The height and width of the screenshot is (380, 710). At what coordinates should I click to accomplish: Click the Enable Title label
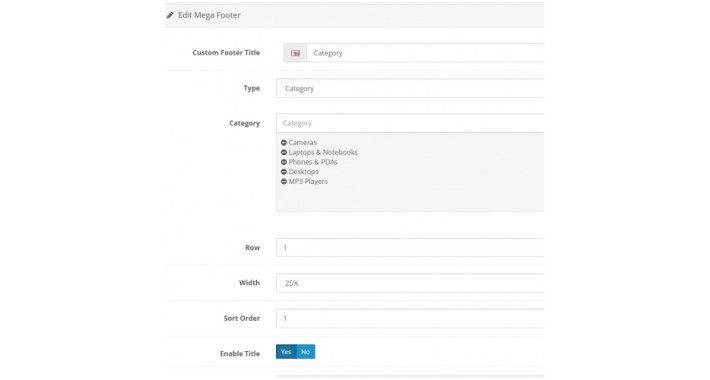pos(240,354)
